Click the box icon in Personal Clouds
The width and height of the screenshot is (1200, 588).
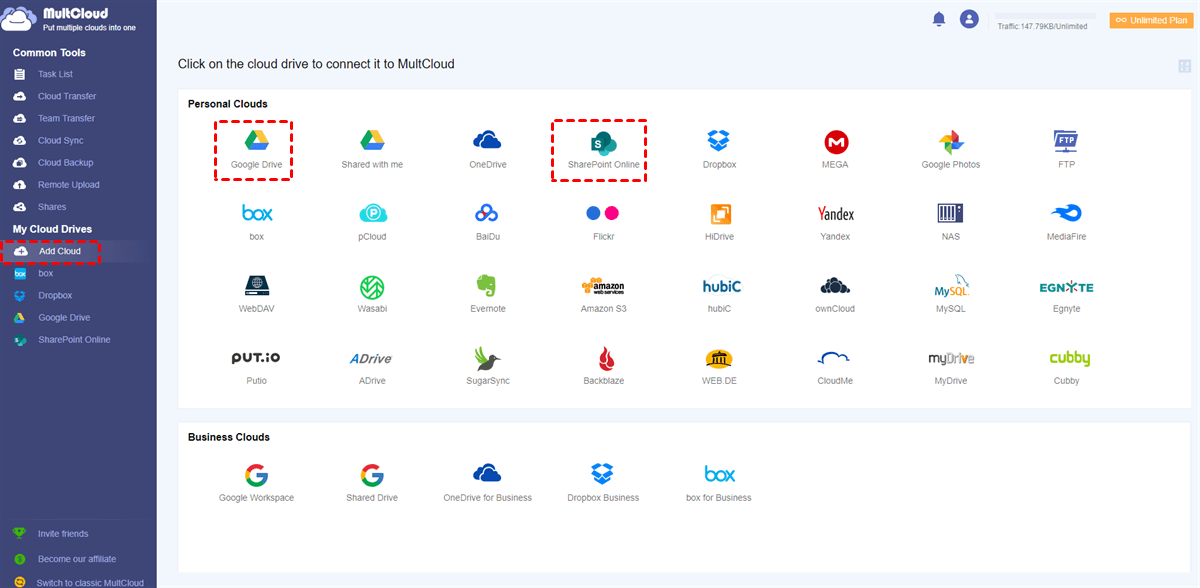(x=256, y=213)
